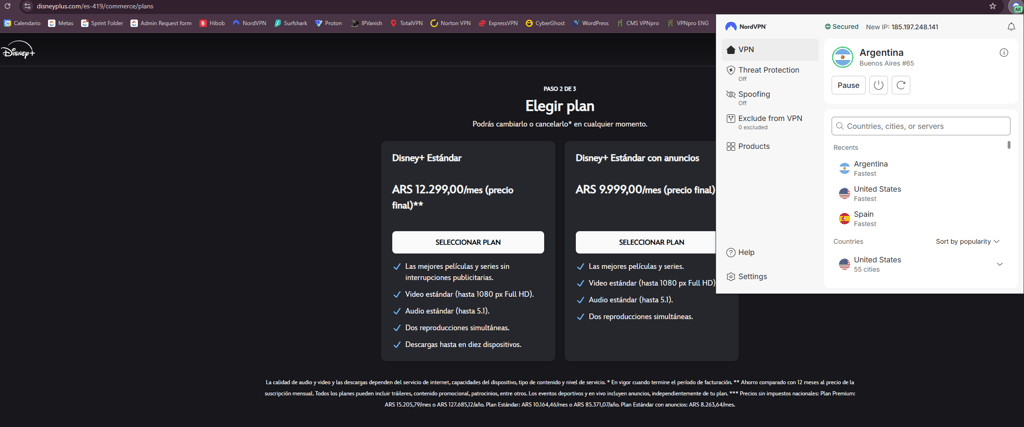Reconnect VPN with the refresh button

click(901, 85)
